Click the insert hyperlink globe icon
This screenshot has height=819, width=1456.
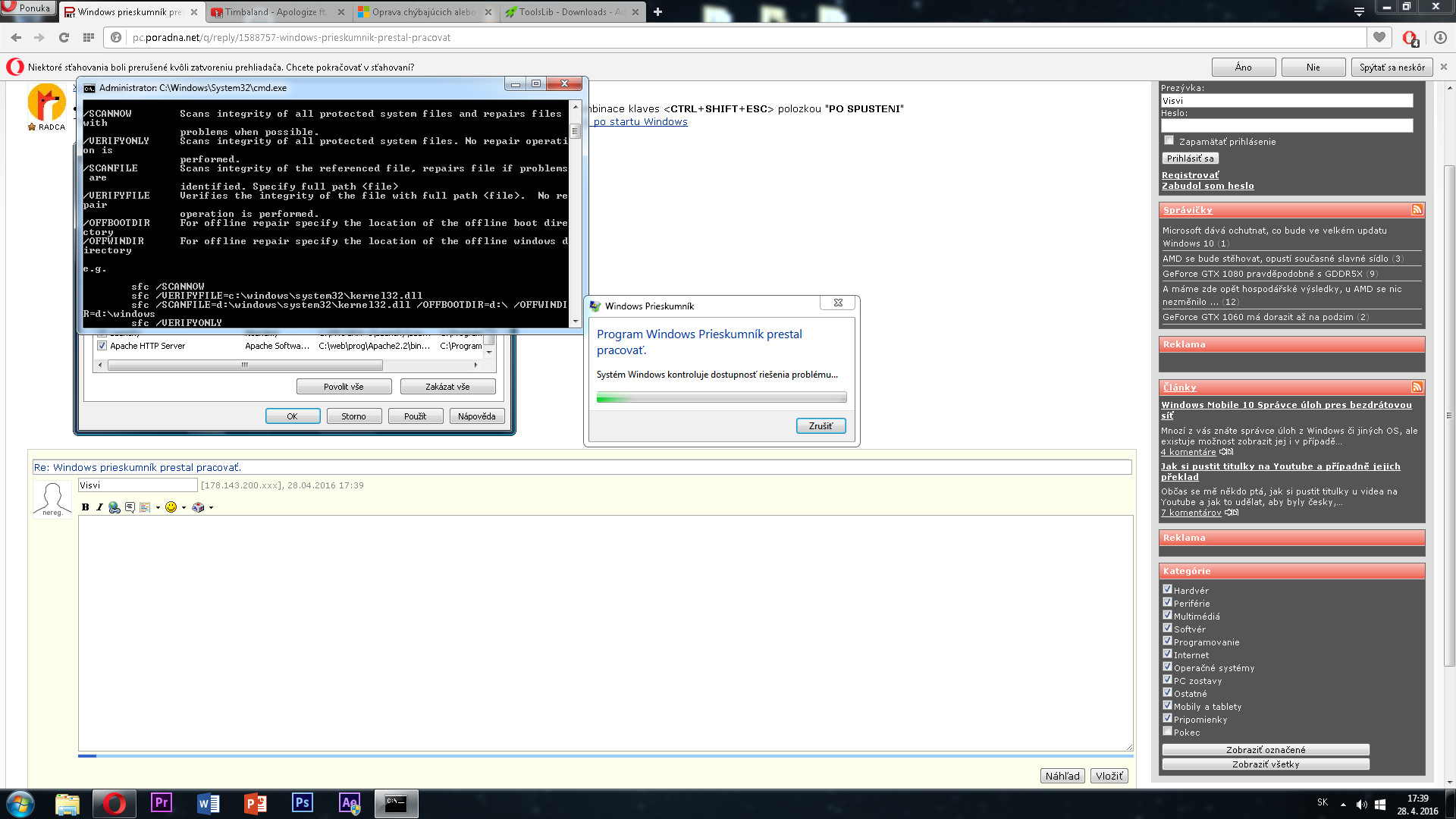pos(115,507)
